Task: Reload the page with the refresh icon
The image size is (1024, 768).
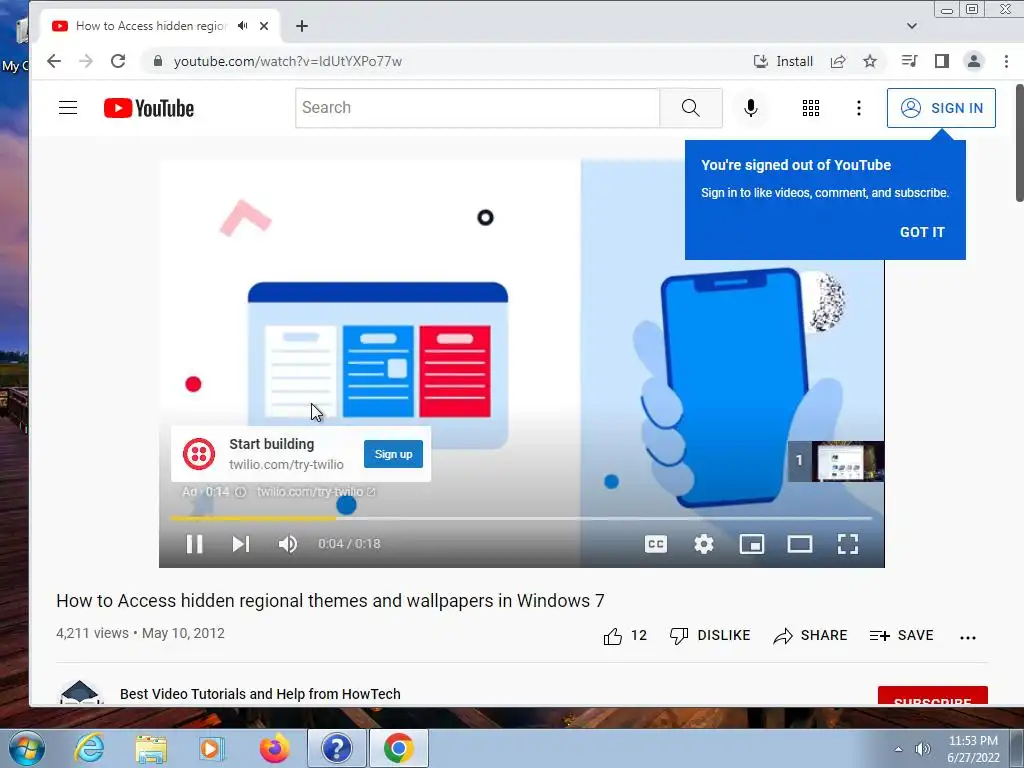Action: tap(118, 61)
